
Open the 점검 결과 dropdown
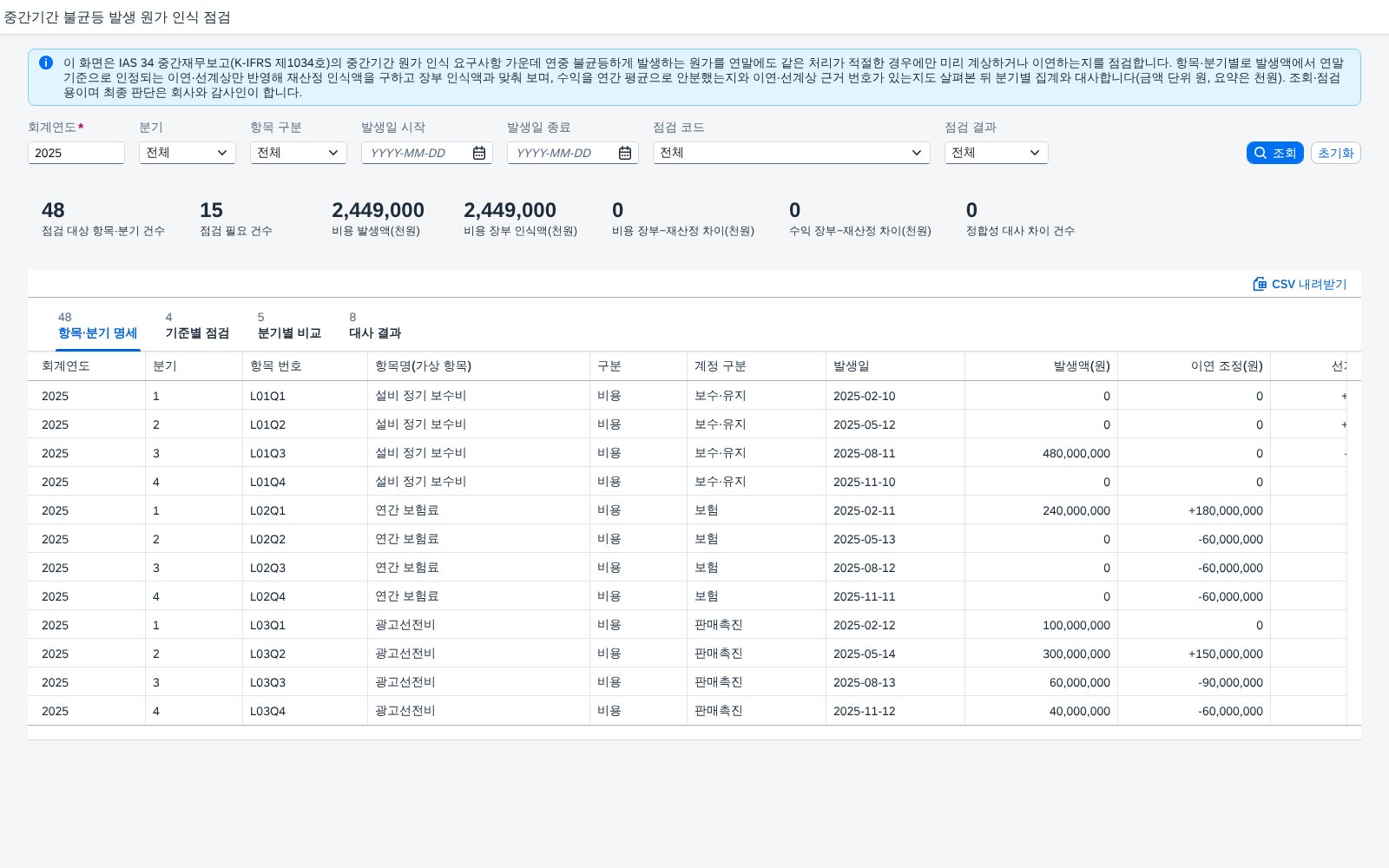click(997, 153)
